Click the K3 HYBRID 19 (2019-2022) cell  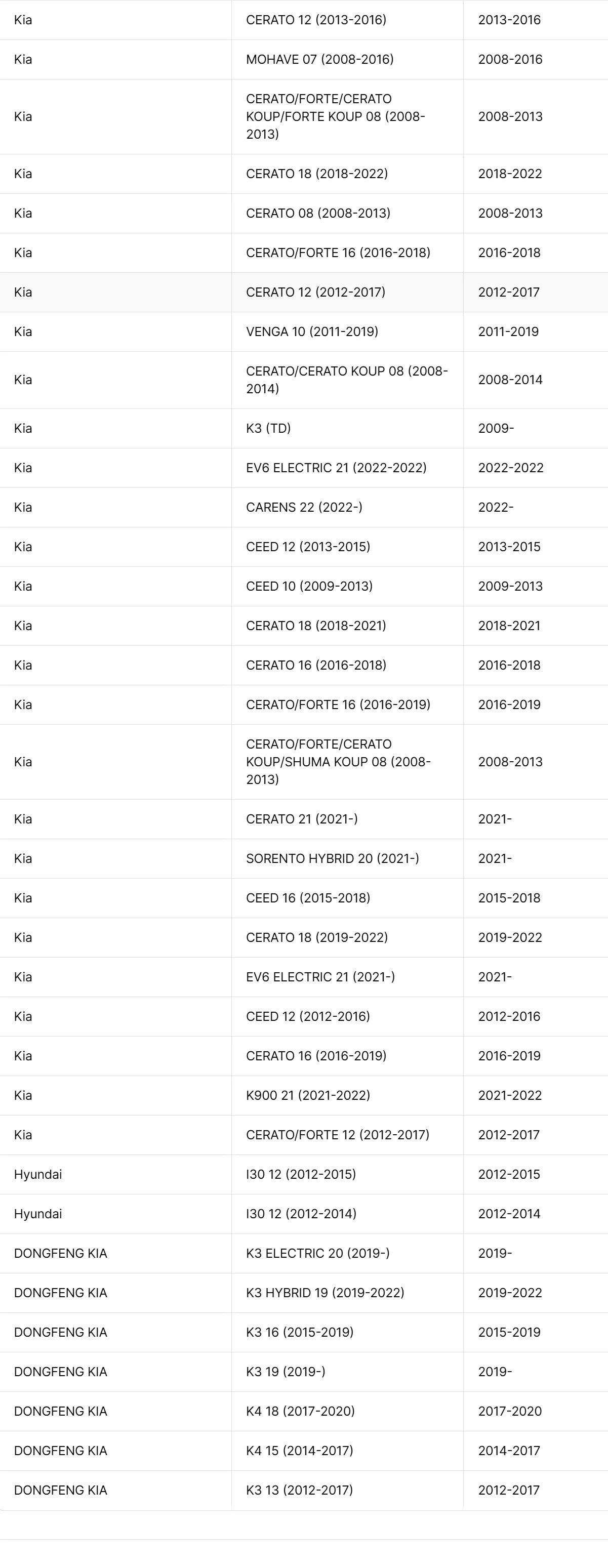click(x=325, y=1292)
